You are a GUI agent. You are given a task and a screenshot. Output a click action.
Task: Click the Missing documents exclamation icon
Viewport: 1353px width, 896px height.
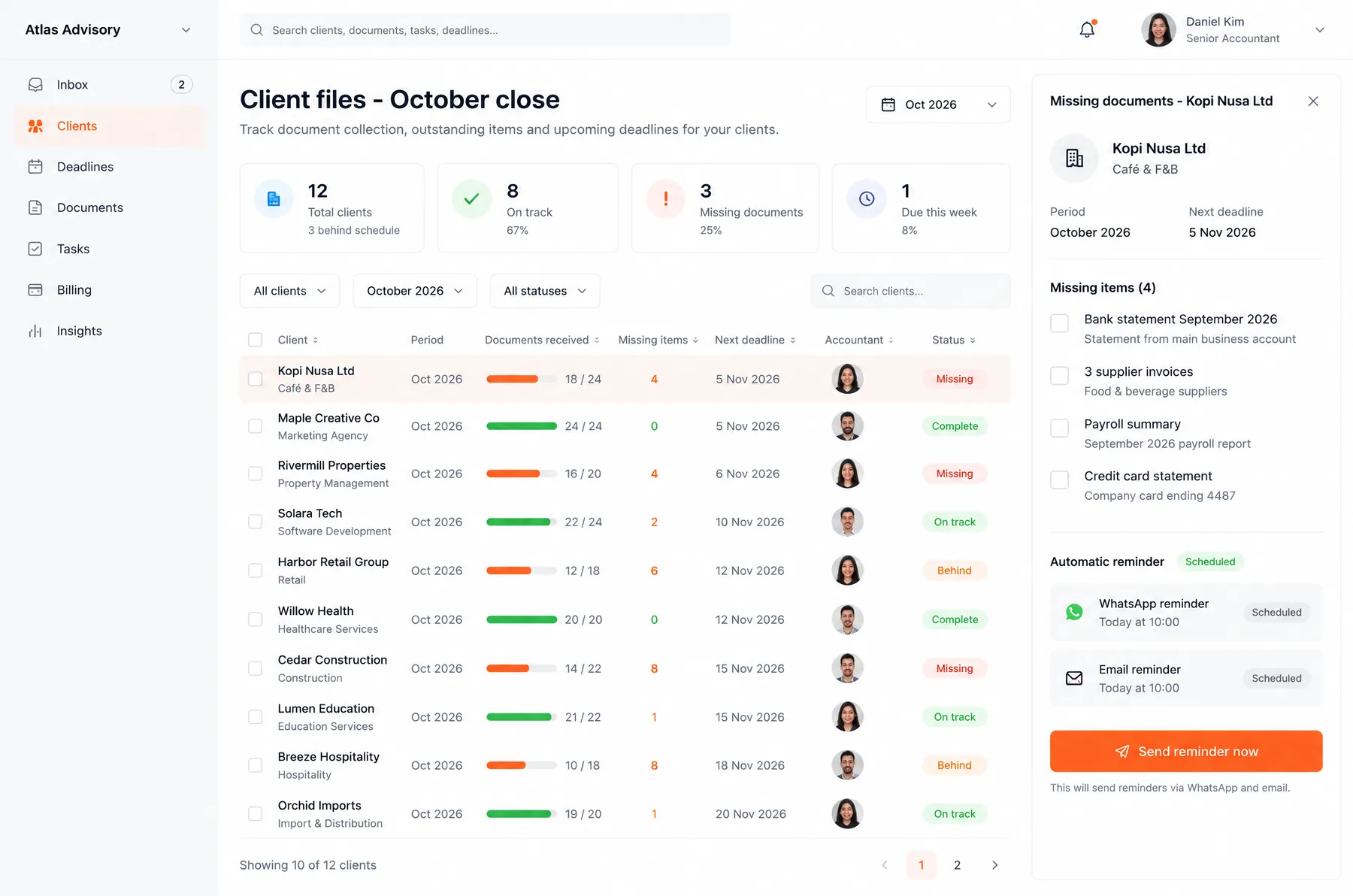[x=665, y=199]
